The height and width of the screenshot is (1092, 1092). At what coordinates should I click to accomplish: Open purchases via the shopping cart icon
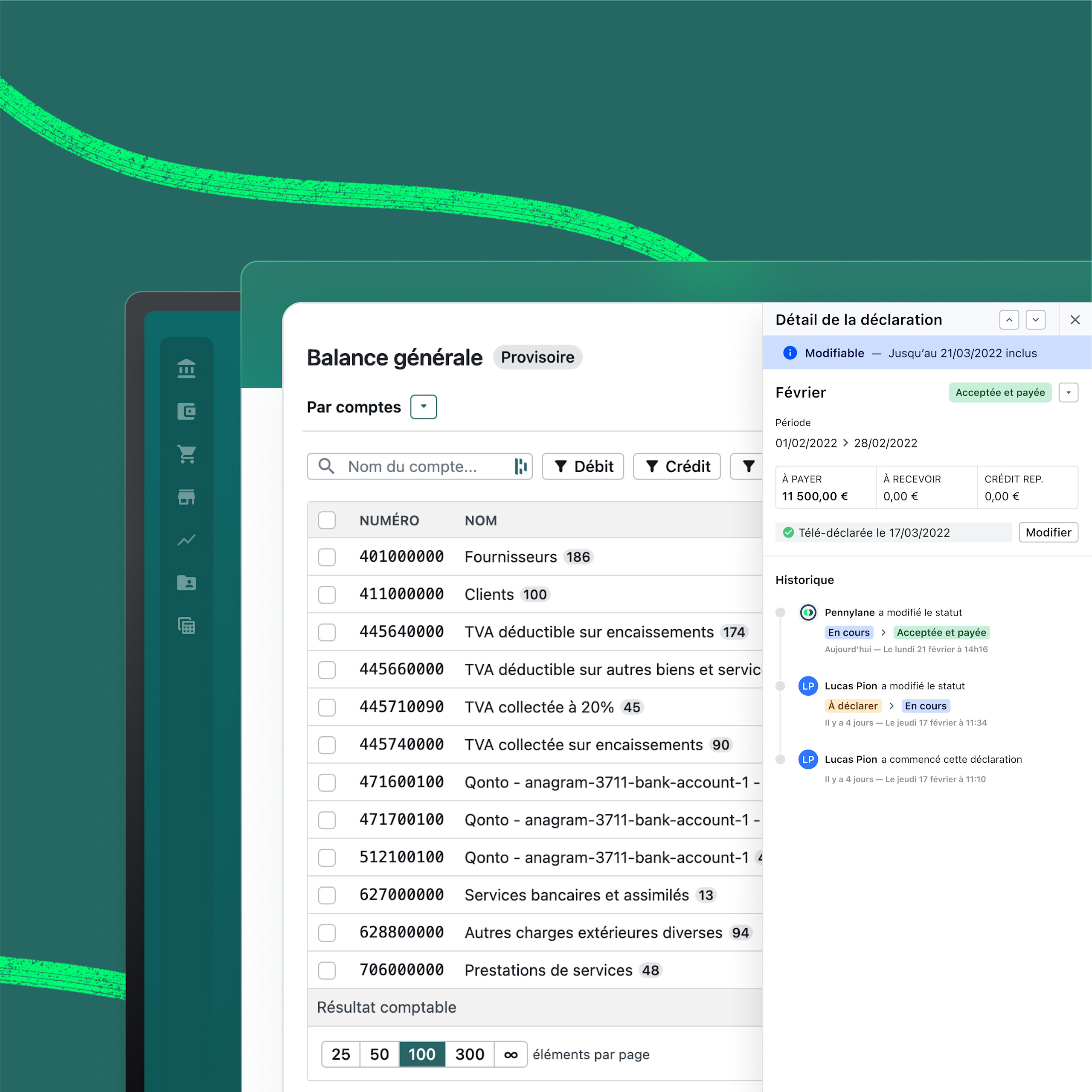tap(186, 454)
